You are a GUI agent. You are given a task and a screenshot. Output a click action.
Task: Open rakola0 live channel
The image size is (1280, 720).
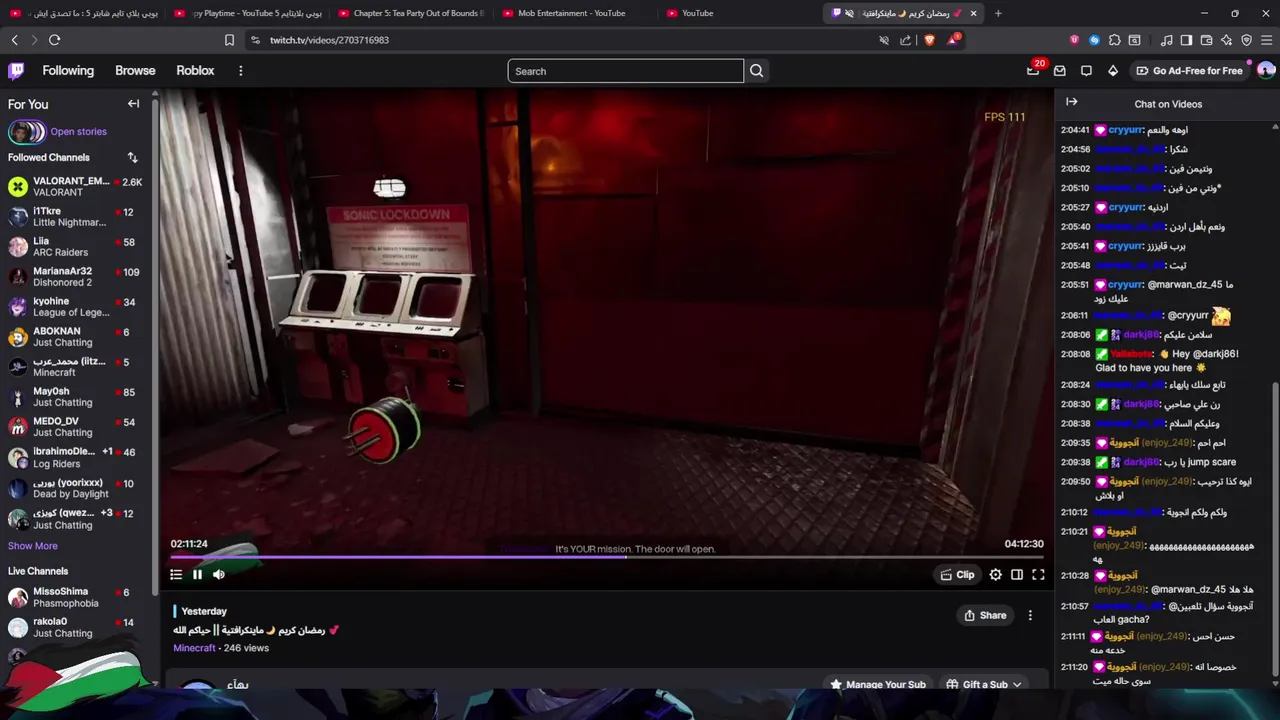coord(76,627)
